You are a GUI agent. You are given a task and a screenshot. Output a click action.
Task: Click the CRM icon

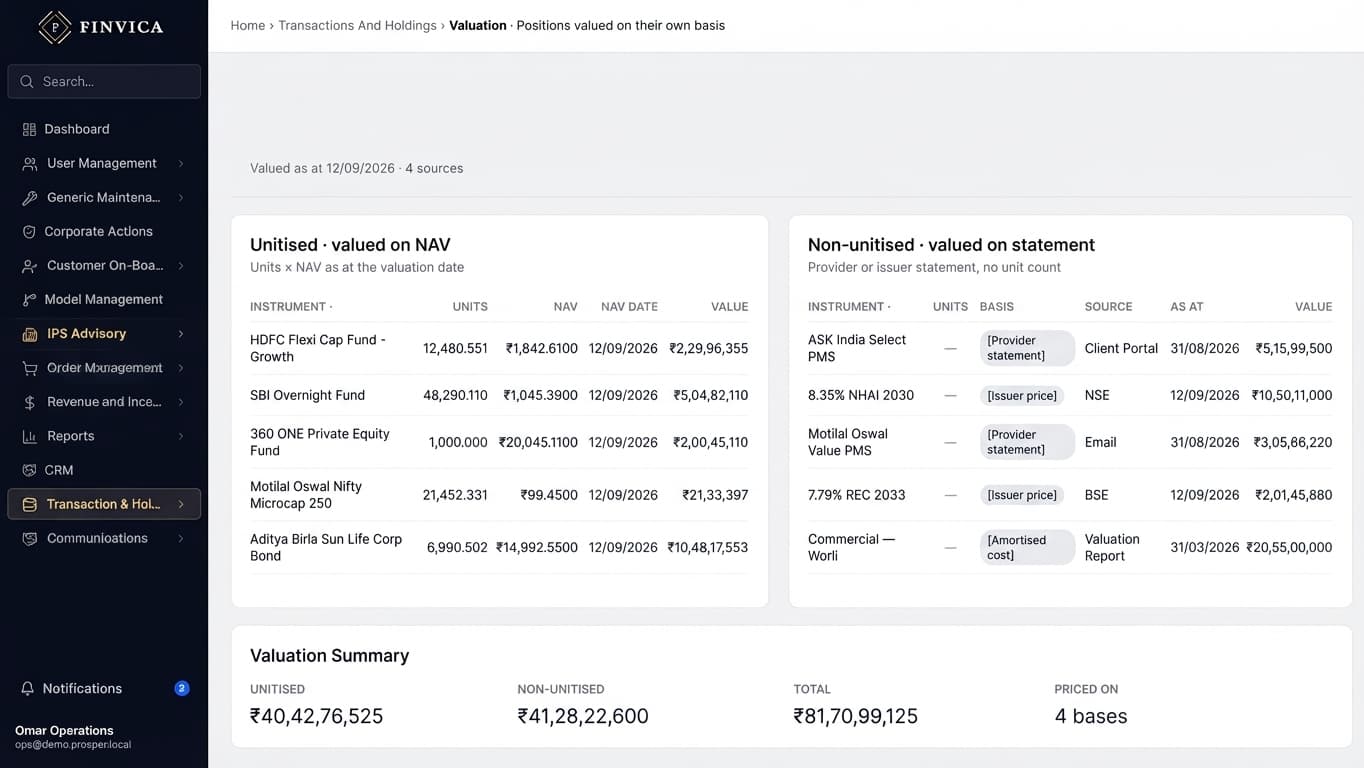pos(29,470)
